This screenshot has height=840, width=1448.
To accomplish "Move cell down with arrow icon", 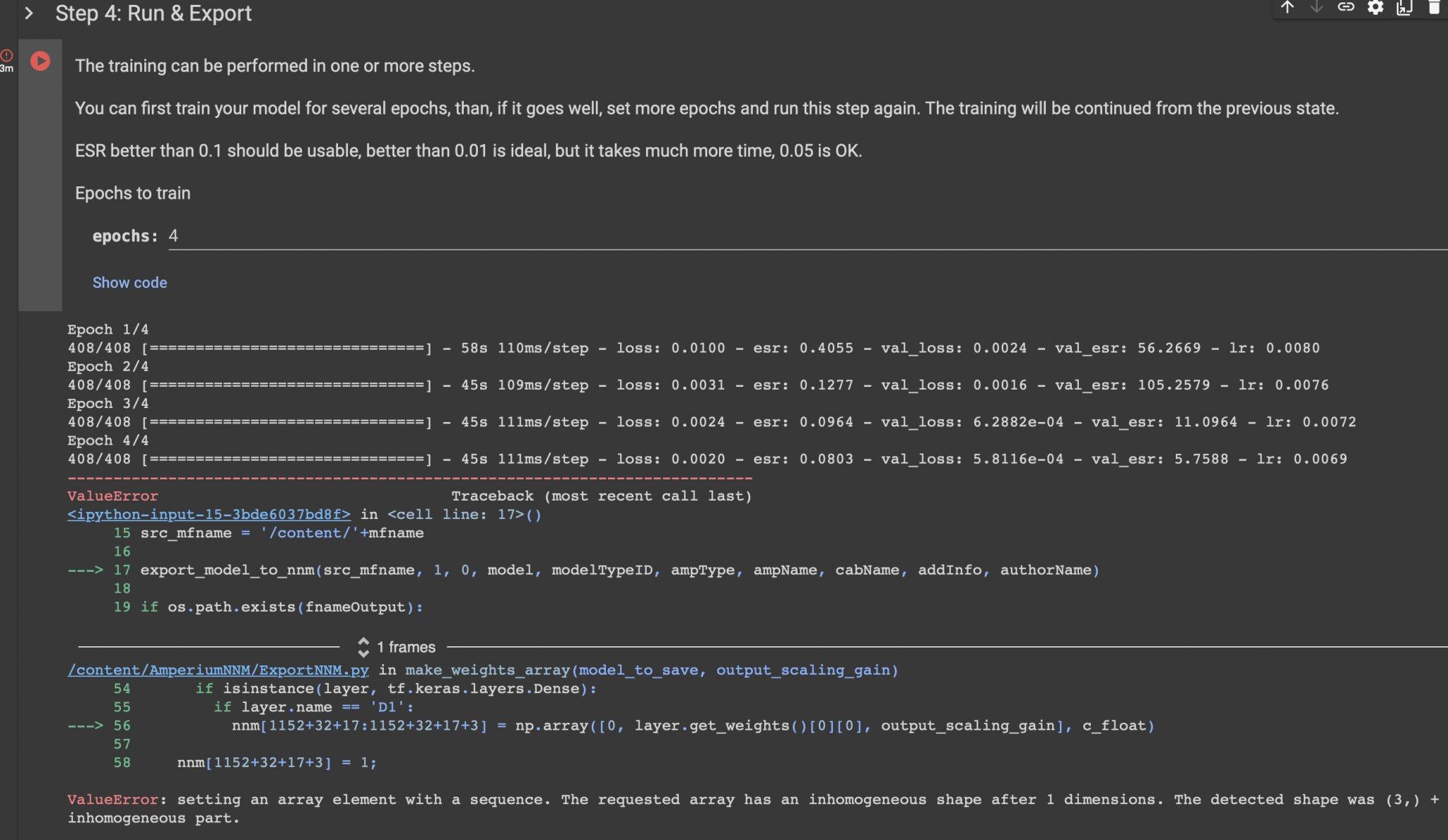I will pyautogui.click(x=1316, y=8).
